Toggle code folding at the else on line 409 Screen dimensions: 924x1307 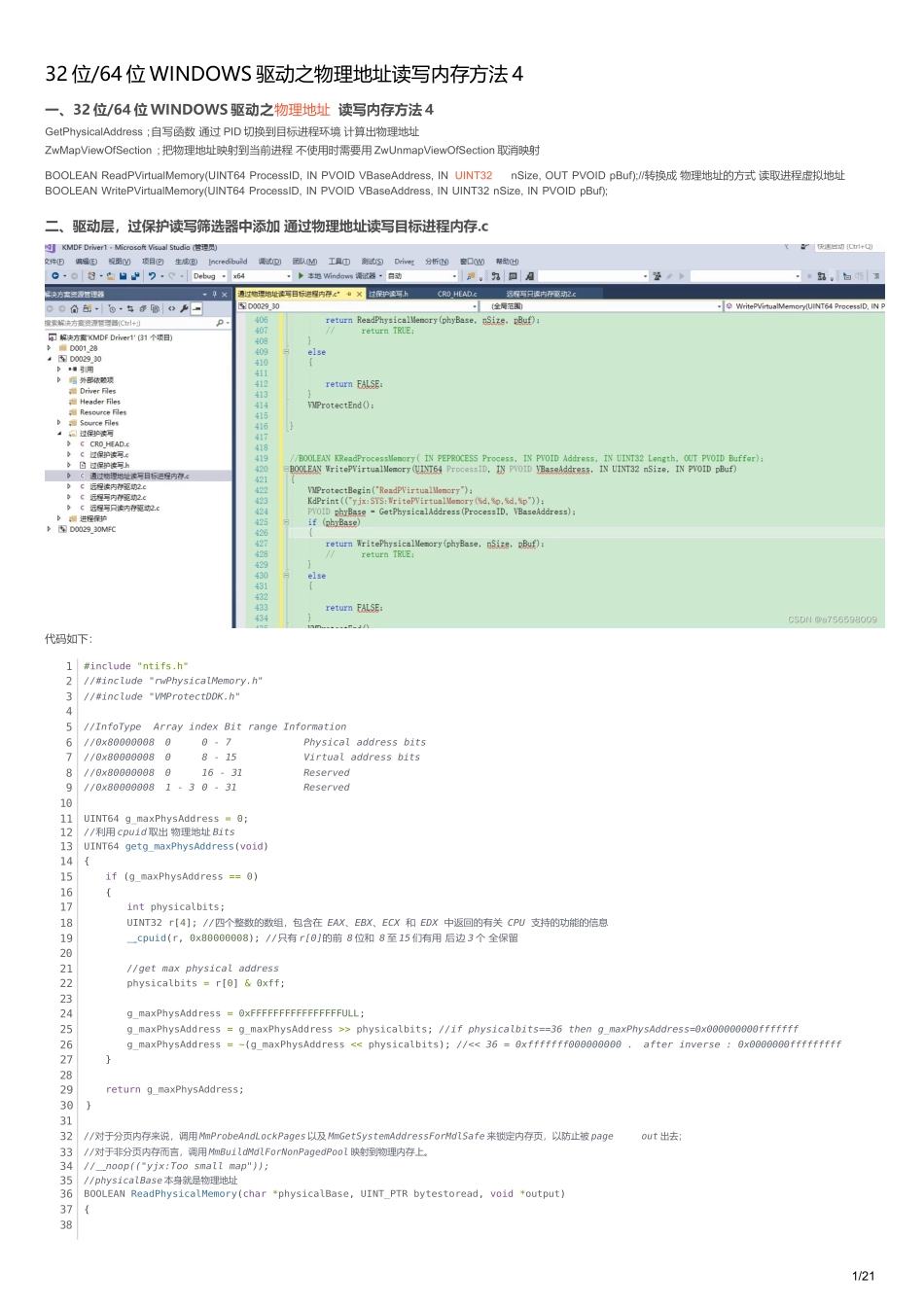pos(286,352)
